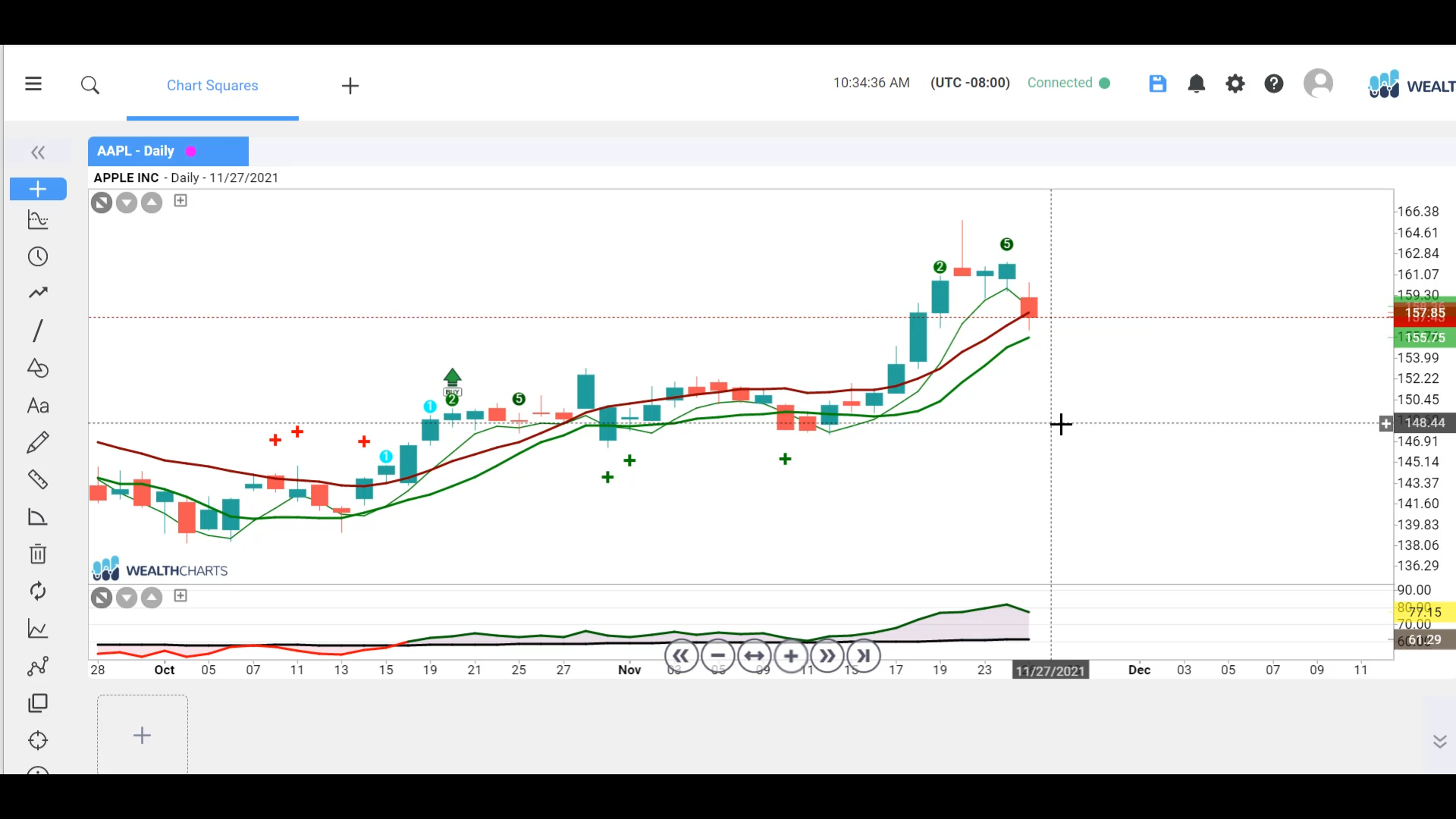
Task: Open the hamburger main menu
Action: (33, 84)
